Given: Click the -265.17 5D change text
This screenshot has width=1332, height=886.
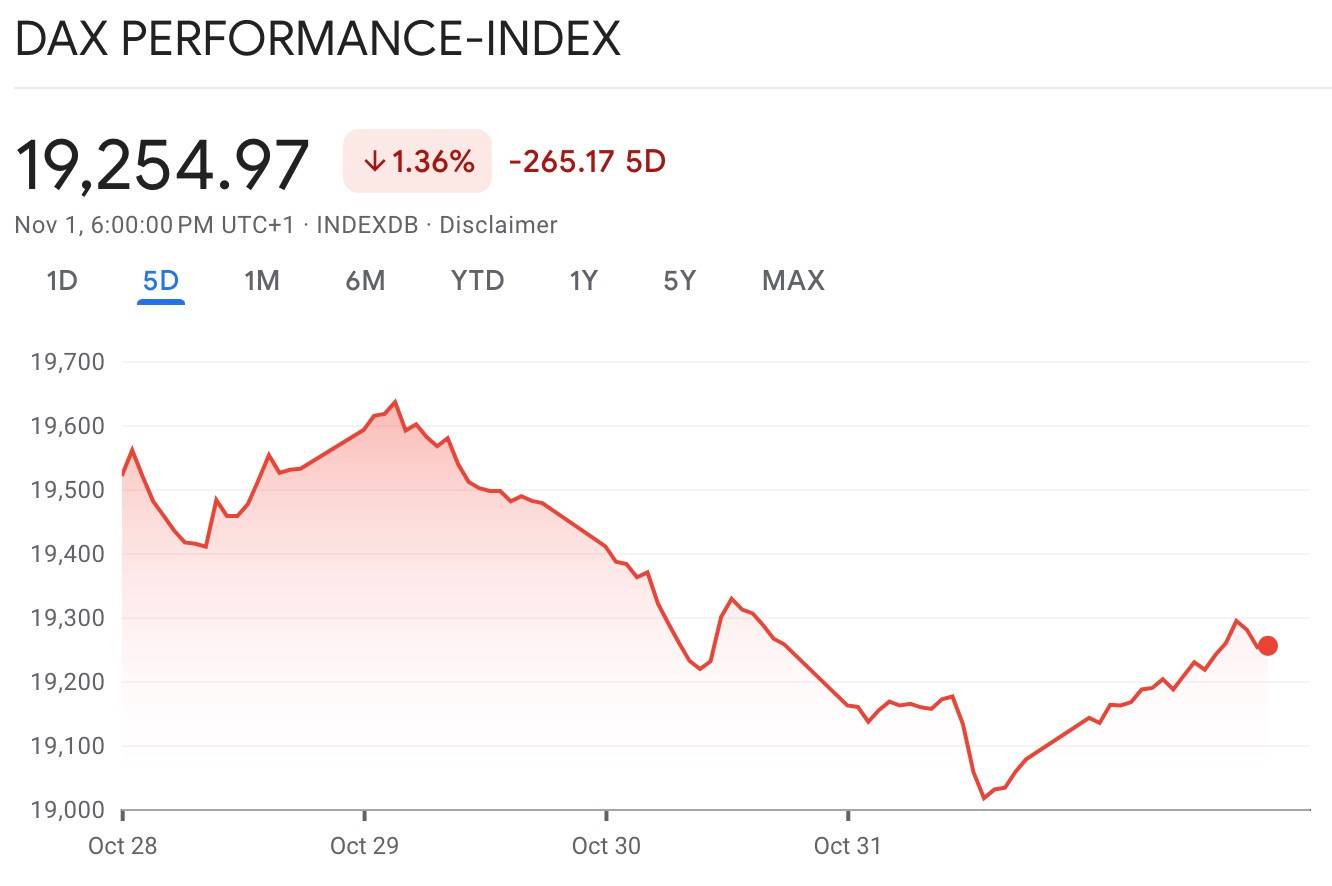Looking at the screenshot, I should point(587,161).
